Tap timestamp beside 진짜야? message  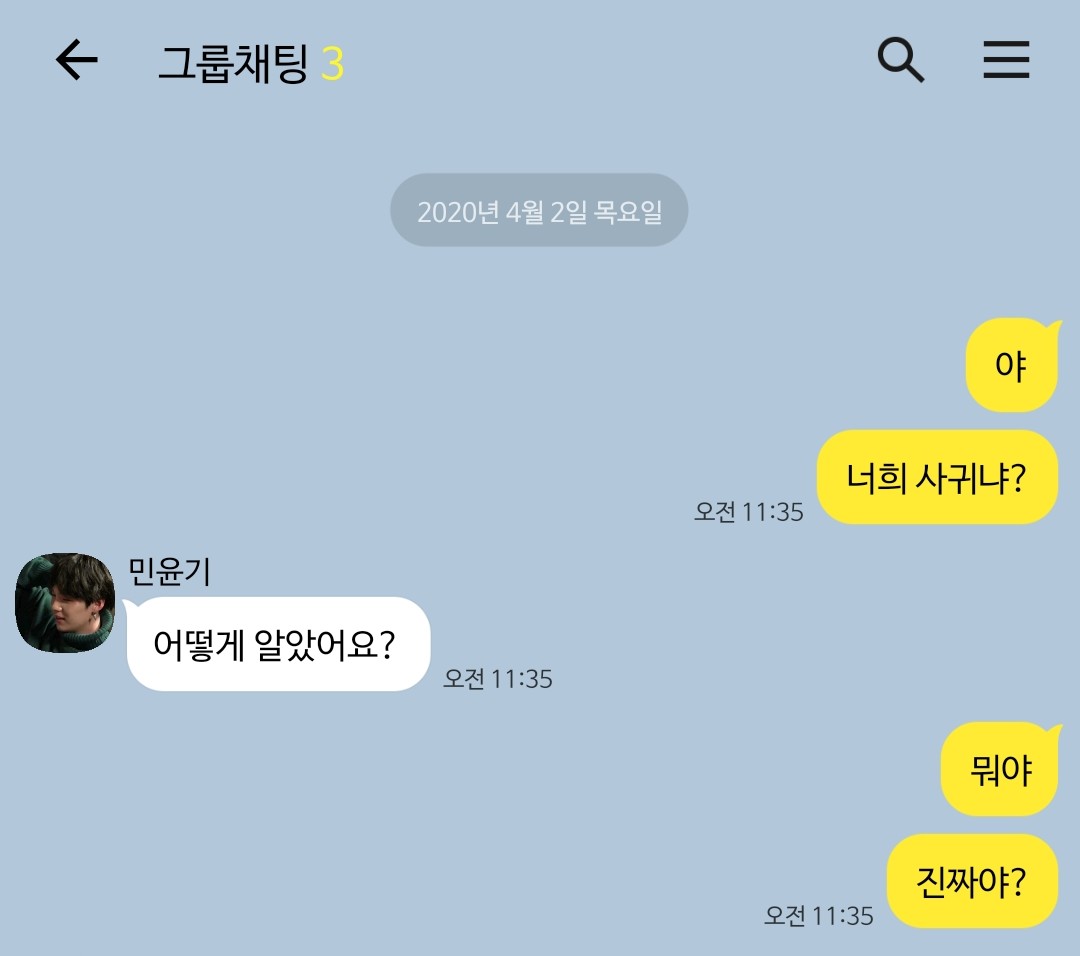[x=819, y=915]
